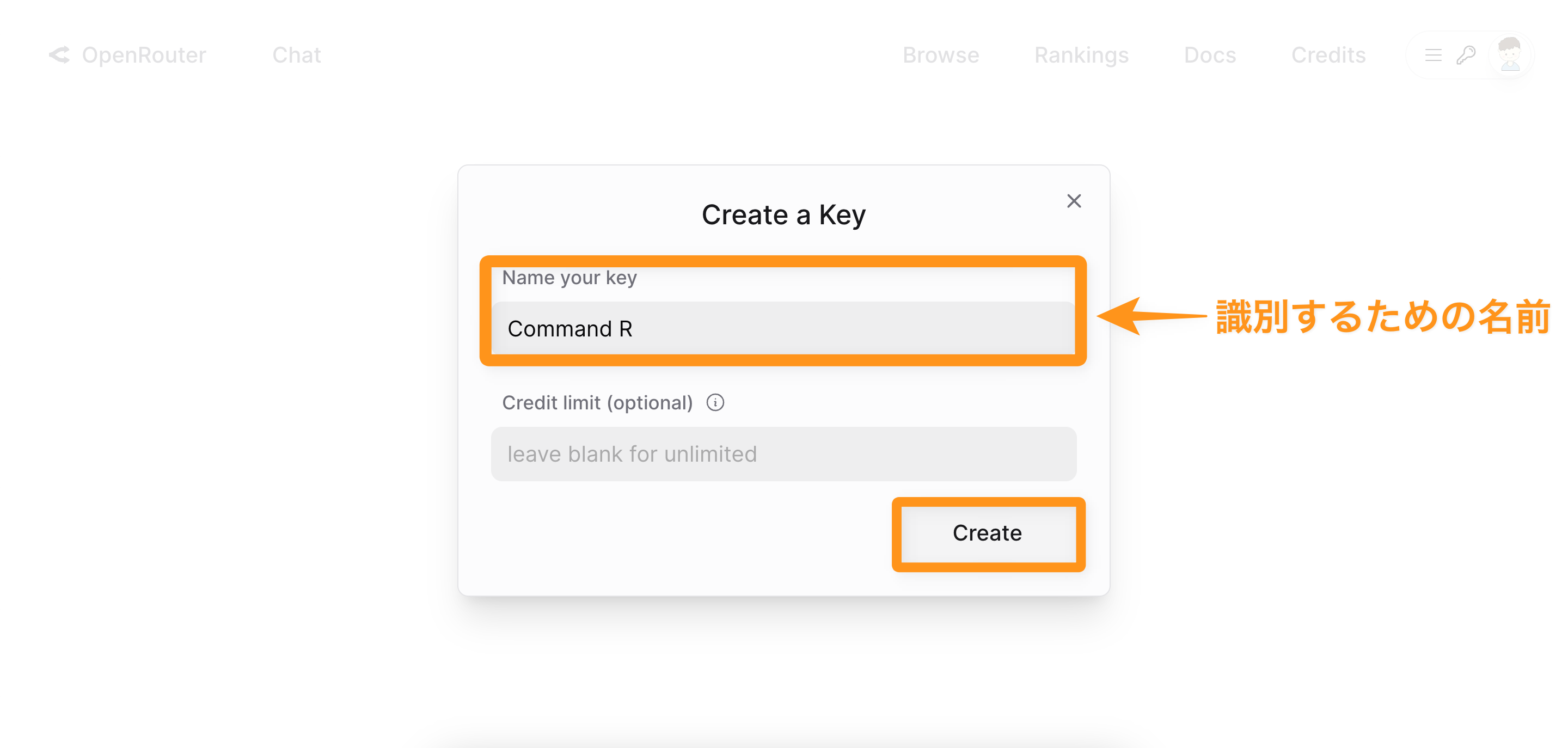
Task: Open the Docs link
Action: pyautogui.click(x=1209, y=55)
